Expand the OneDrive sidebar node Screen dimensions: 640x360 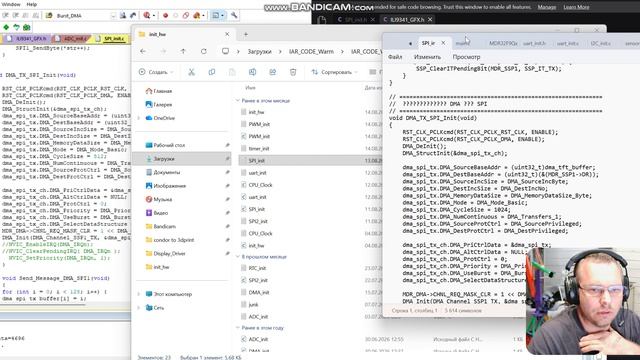tap(139, 118)
